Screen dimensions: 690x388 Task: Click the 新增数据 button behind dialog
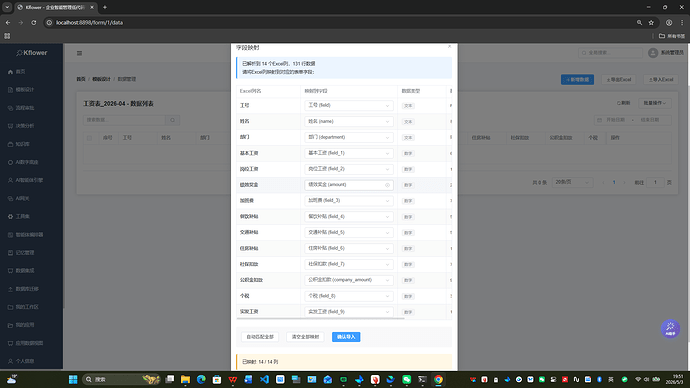[x=577, y=80]
